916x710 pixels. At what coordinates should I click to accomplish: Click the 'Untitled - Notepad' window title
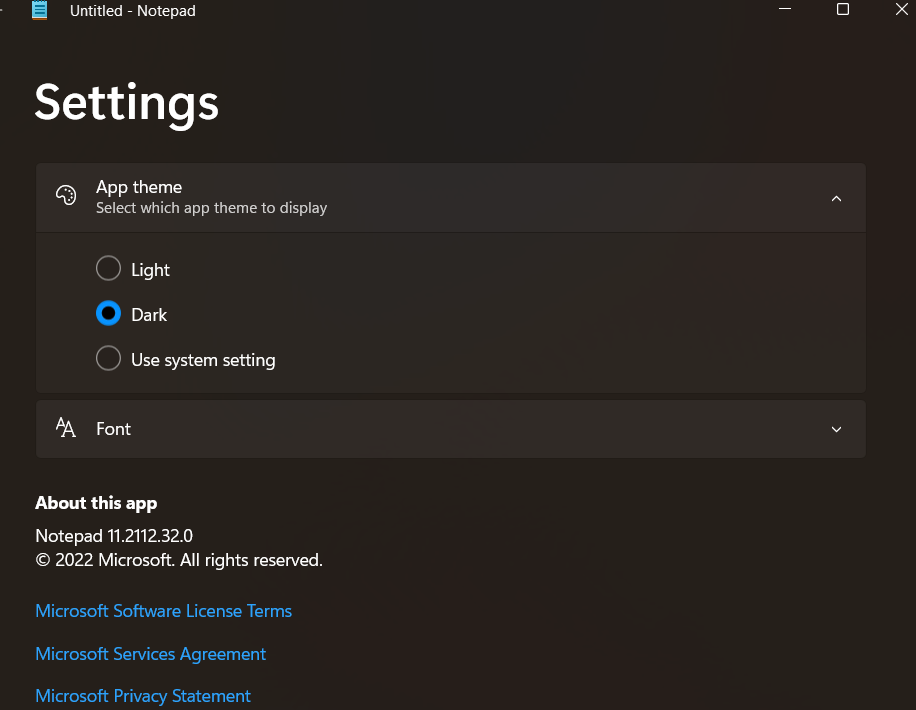[133, 11]
